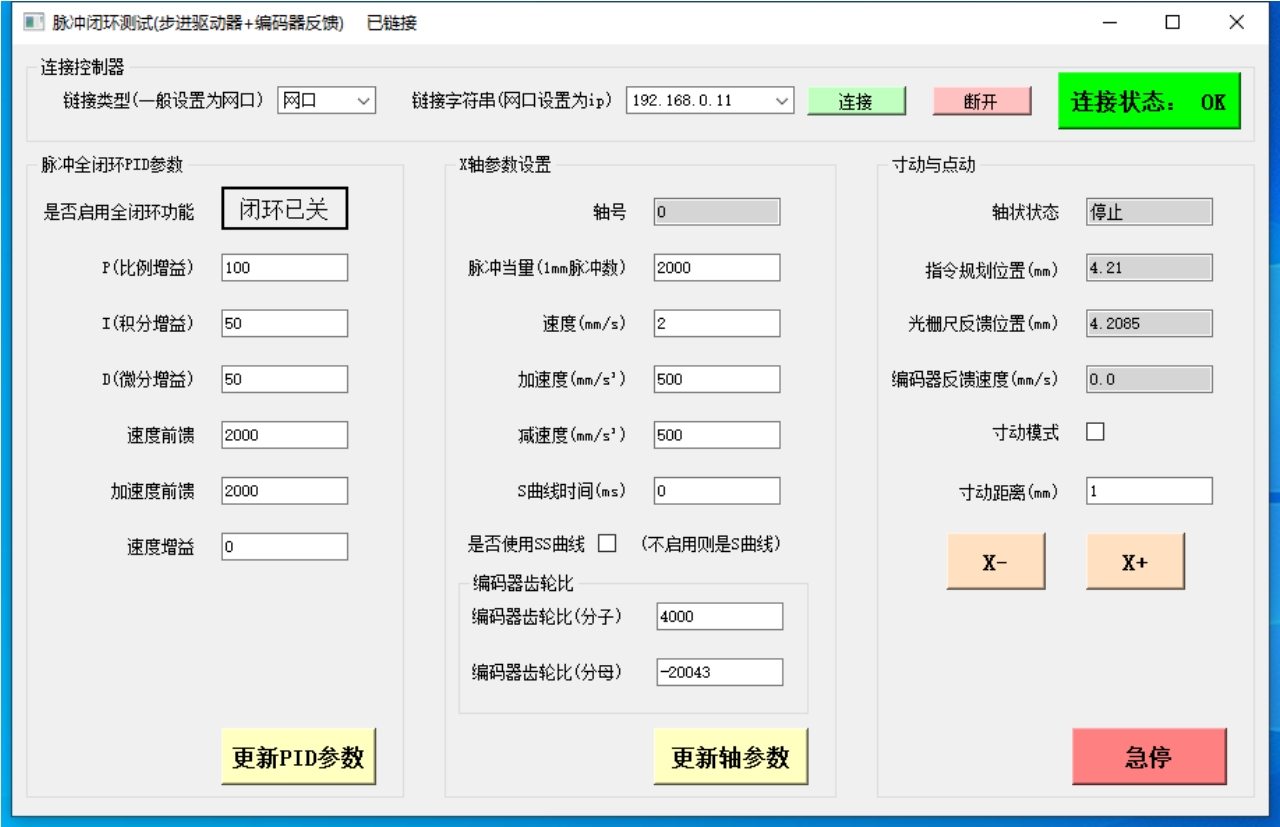Click the 链接字符串(网口设置为ip) label
The height and width of the screenshot is (827, 1280).
(x=511, y=100)
